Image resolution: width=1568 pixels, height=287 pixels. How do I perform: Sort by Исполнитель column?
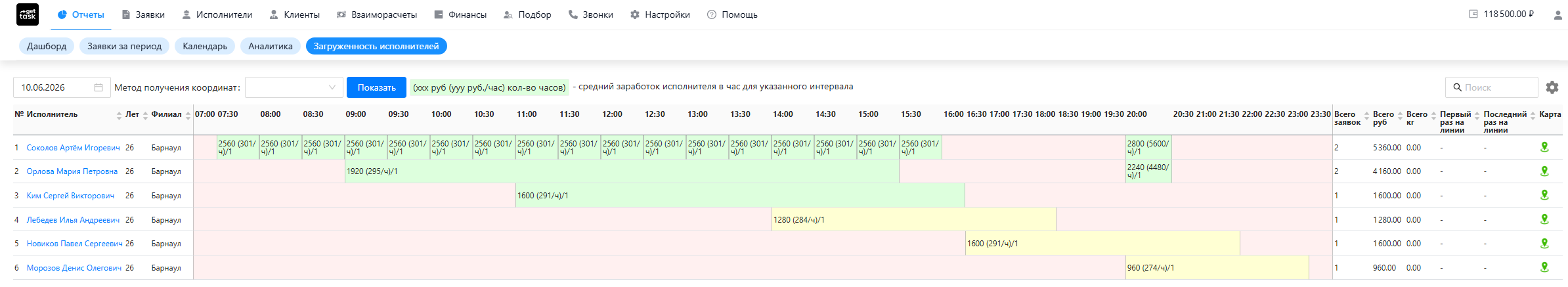[x=120, y=116]
